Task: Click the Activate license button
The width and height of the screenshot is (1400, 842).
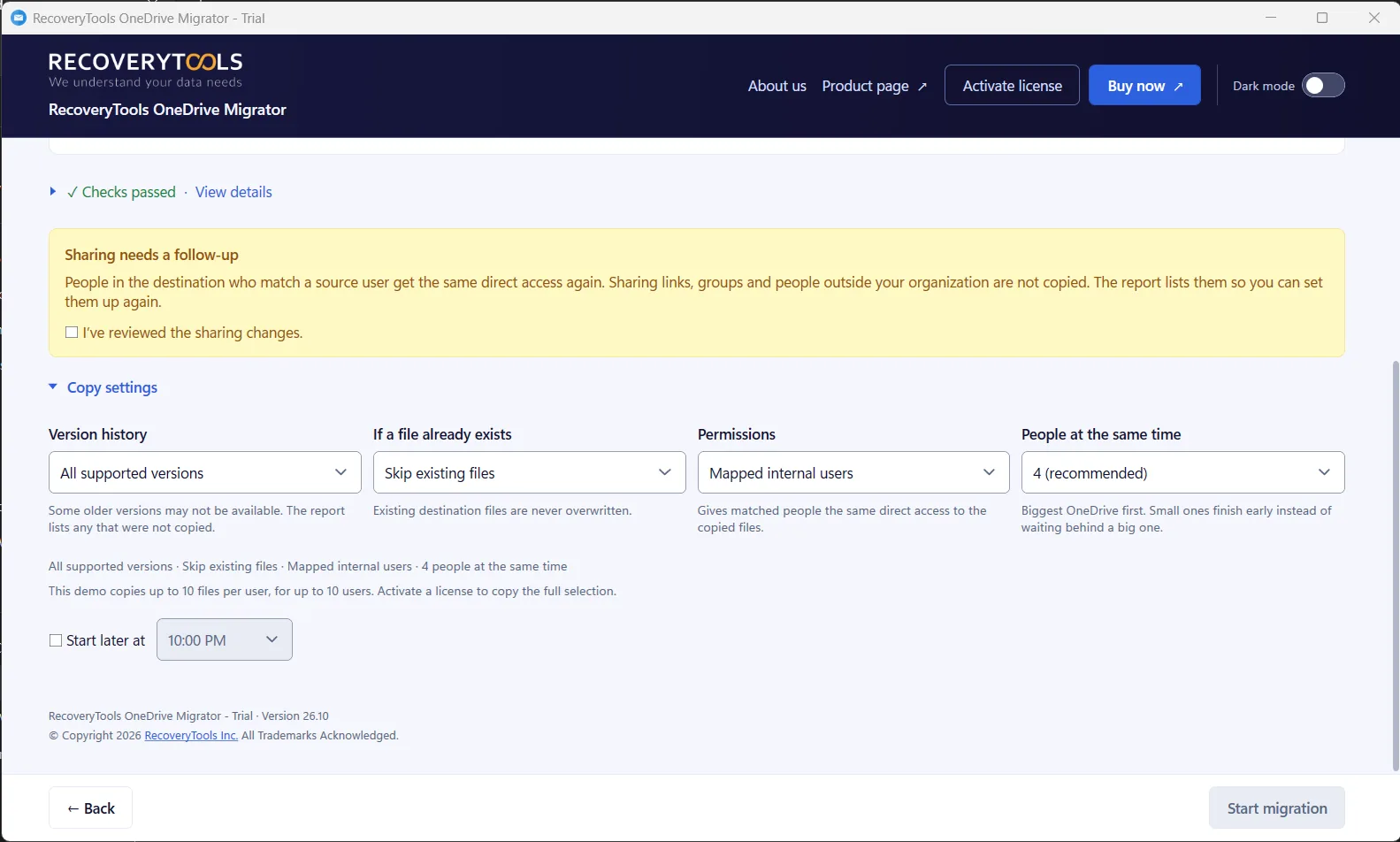Action: (x=1012, y=85)
